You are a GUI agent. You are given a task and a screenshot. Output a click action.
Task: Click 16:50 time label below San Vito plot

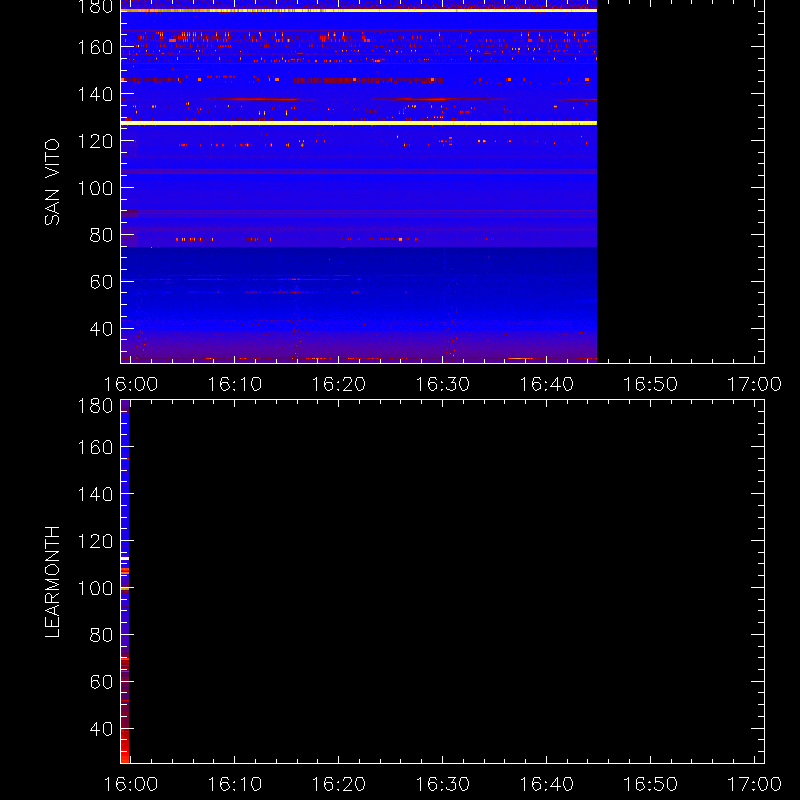pyautogui.click(x=651, y=384)
